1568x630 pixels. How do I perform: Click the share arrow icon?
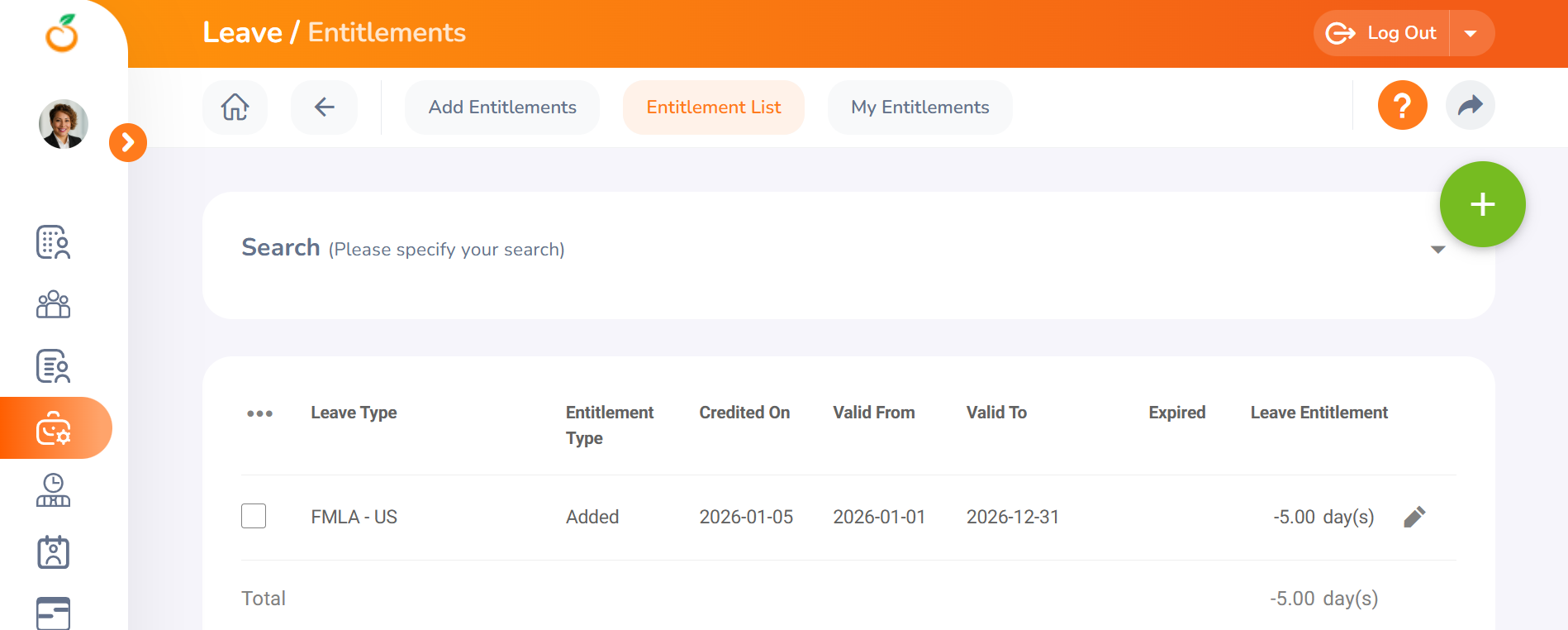(x=1470, y=106)
